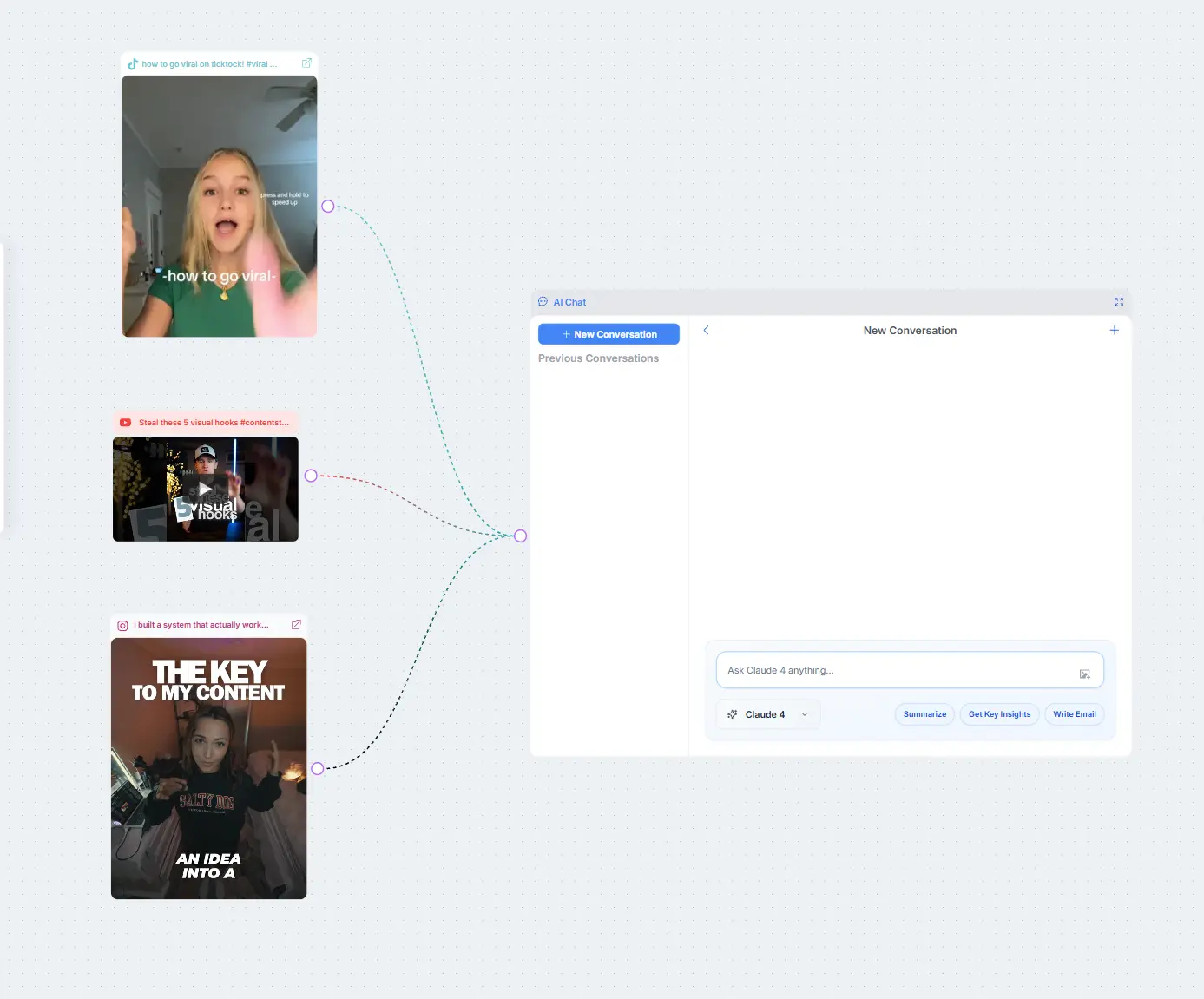Click the Instagram logo icon
The image size is (1204, 999).
point(122,626)
